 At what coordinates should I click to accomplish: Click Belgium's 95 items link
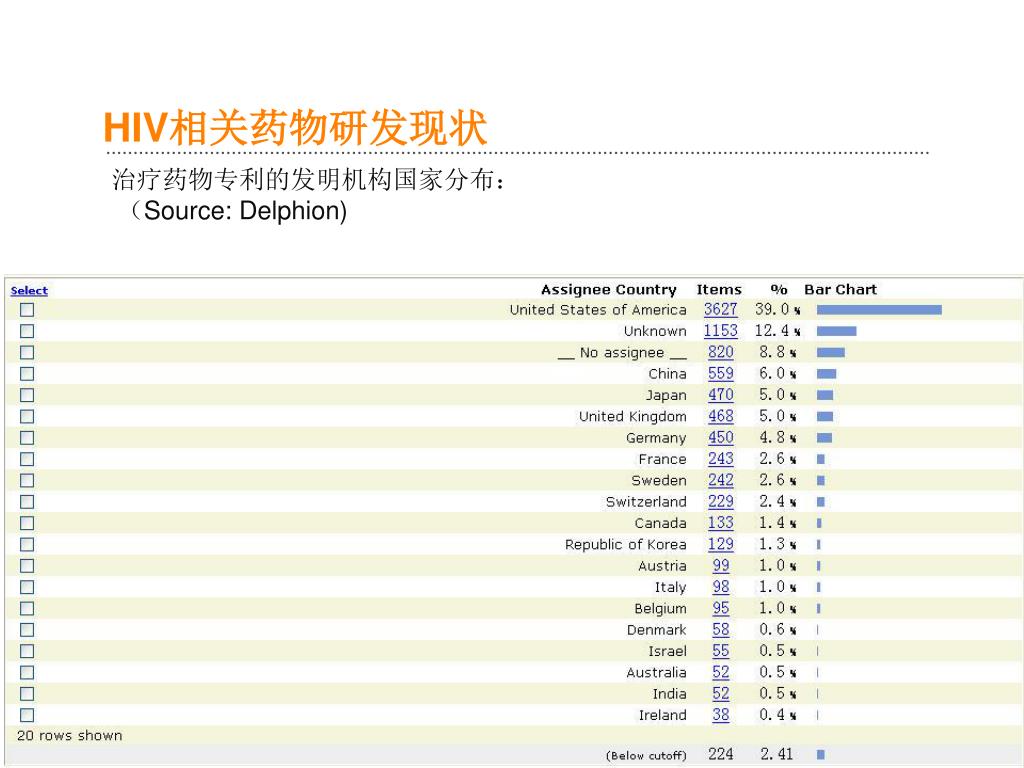(721, 609)
